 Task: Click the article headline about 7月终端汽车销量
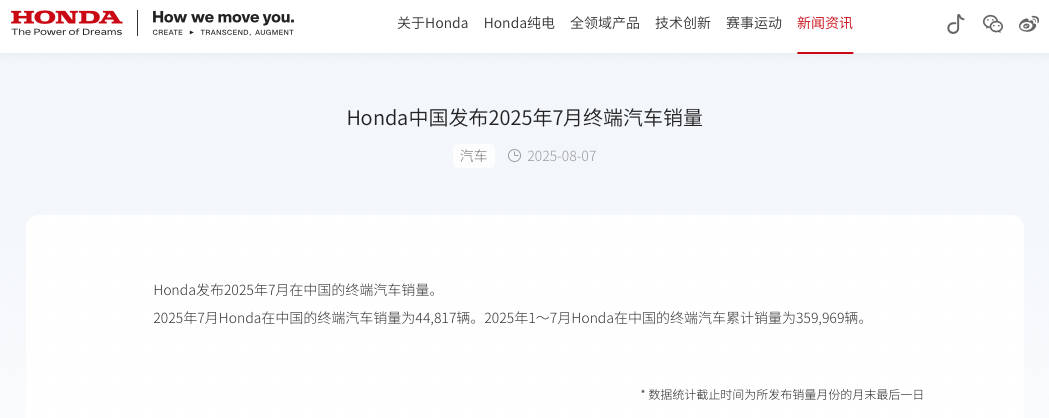pos(524,118)
